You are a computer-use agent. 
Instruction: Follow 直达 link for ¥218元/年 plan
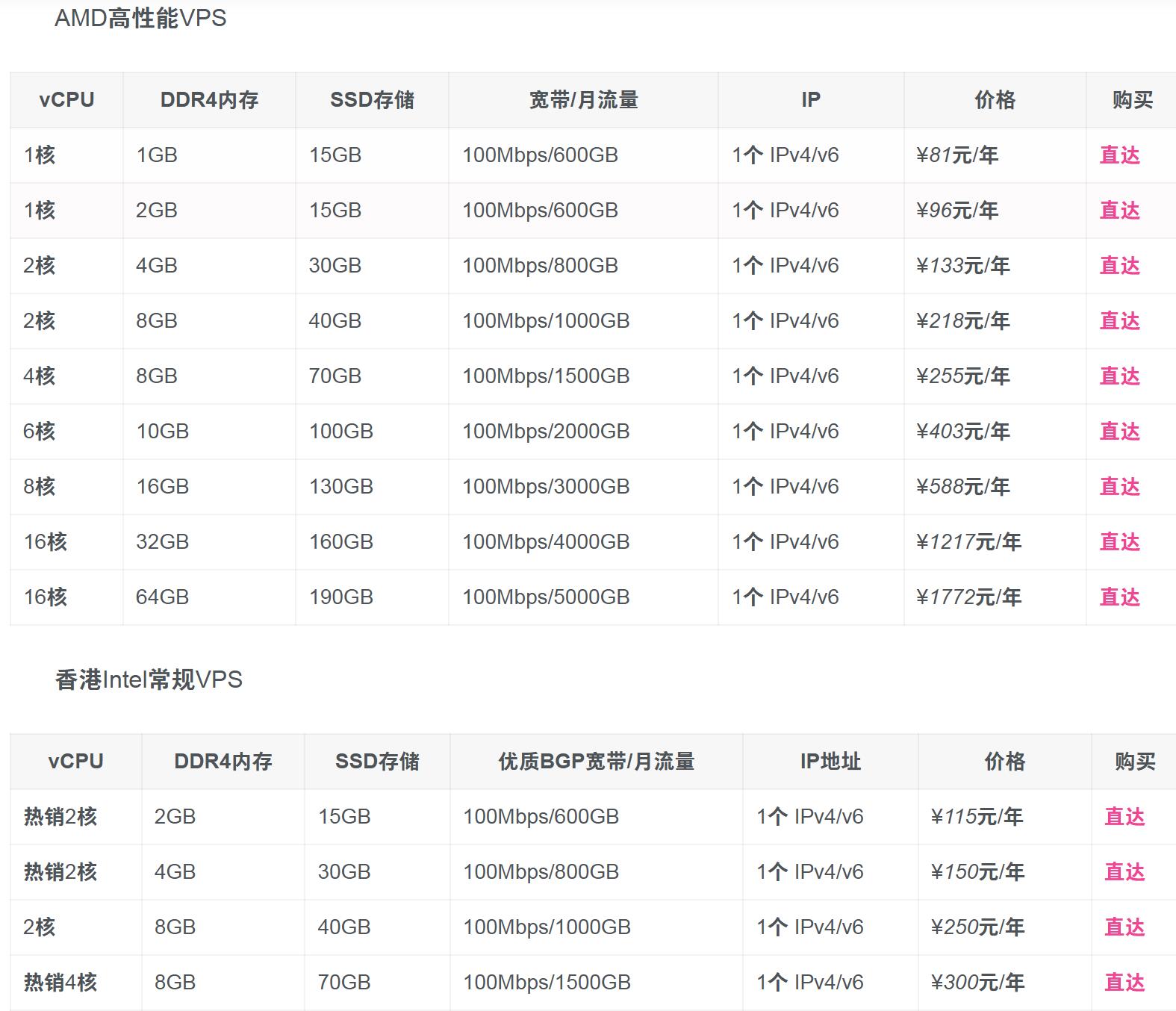(x=1119, y=321)
